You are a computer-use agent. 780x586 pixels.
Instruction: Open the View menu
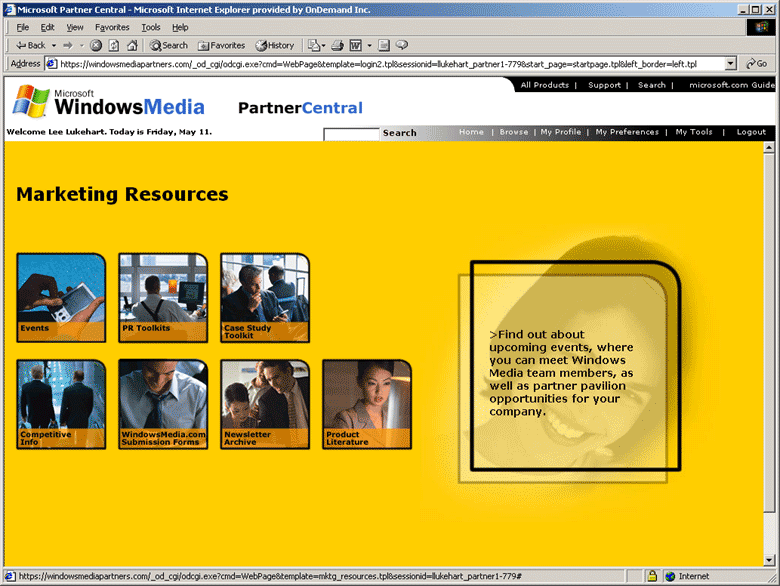pos(75,27)
